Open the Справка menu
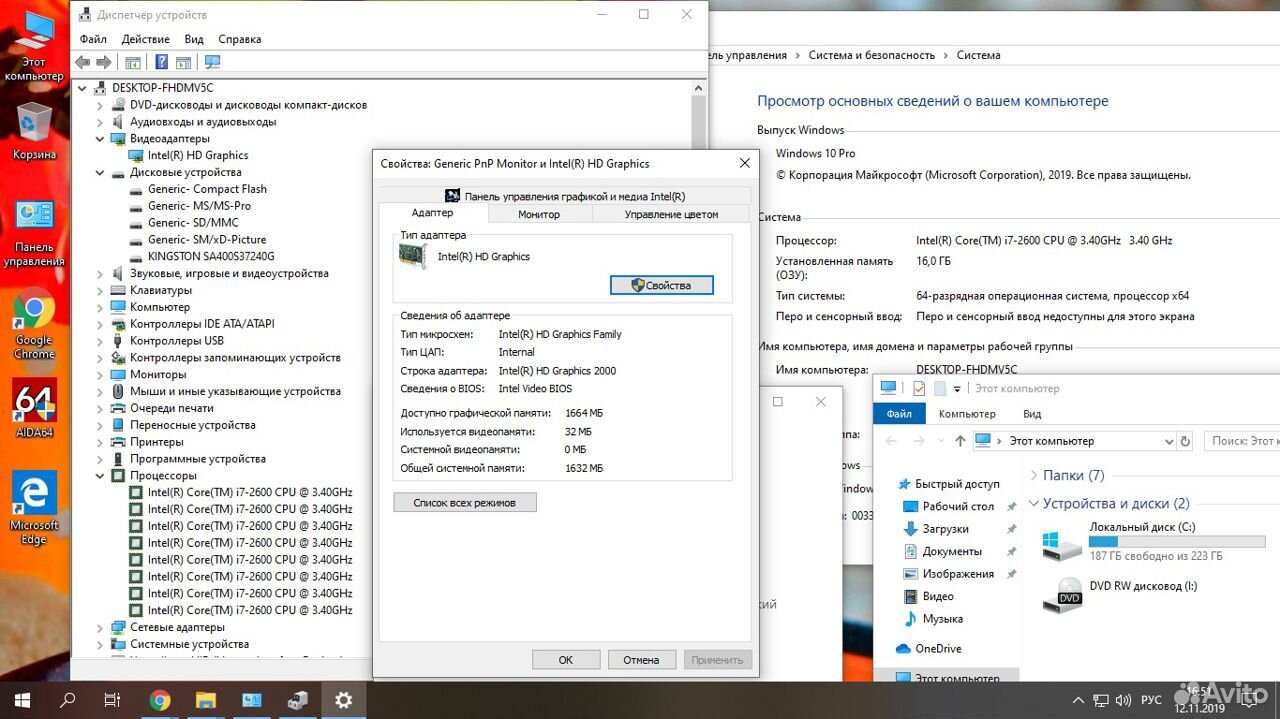 tap(239, 39)
